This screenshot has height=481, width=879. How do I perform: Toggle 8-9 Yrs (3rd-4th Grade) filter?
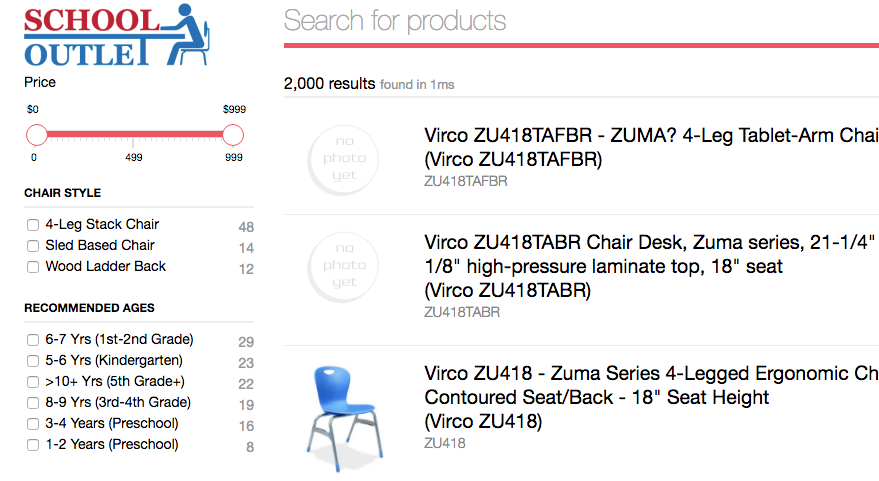(x=33, y=403)
